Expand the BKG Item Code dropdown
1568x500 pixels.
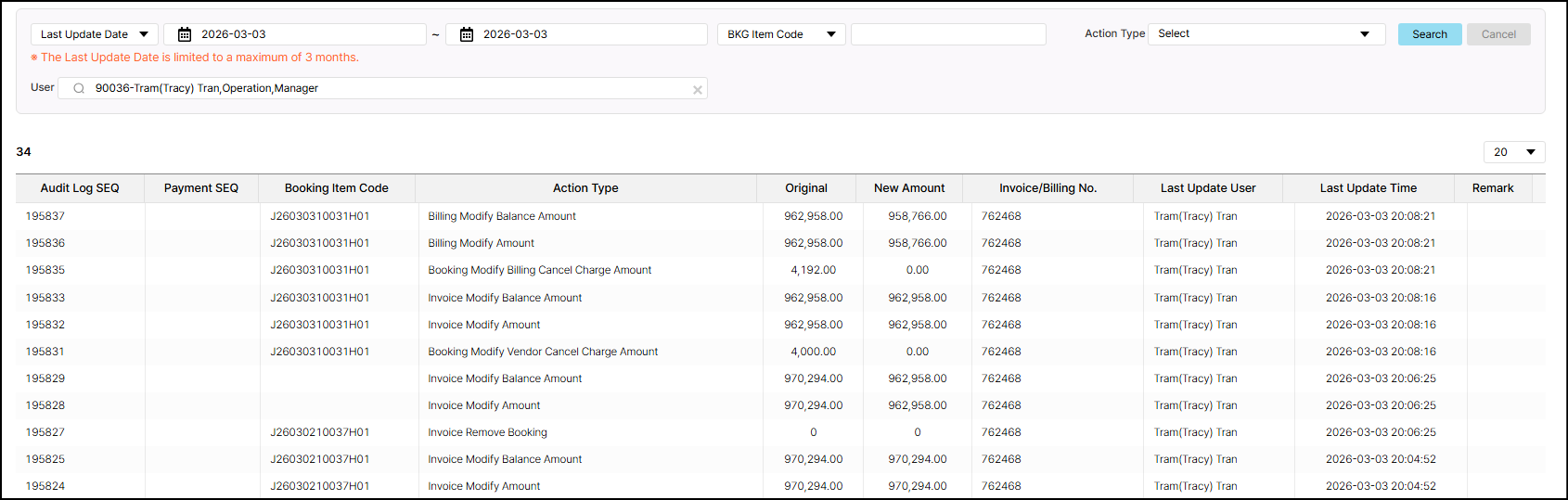780,34
